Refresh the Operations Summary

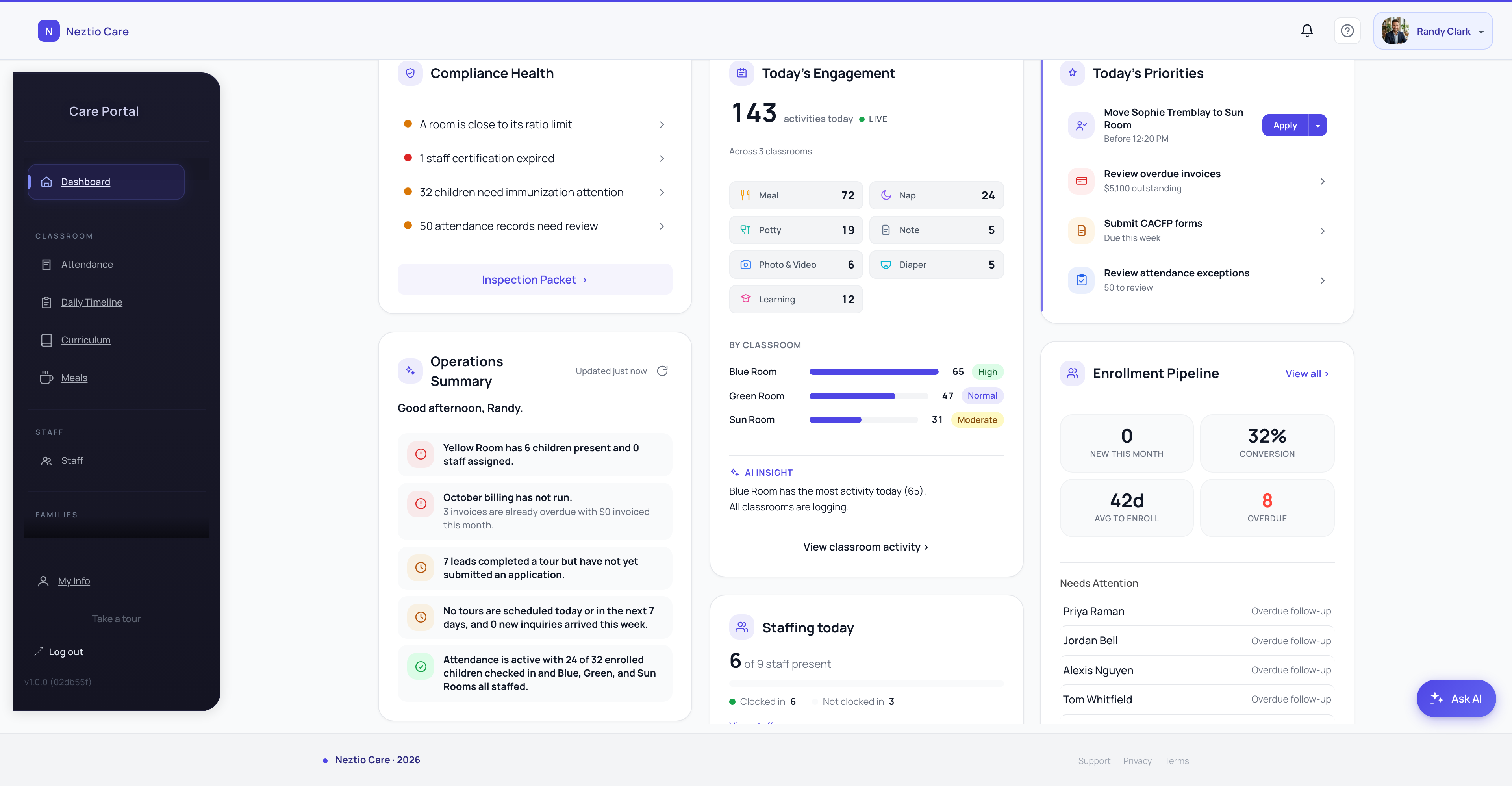coord(662,371)
